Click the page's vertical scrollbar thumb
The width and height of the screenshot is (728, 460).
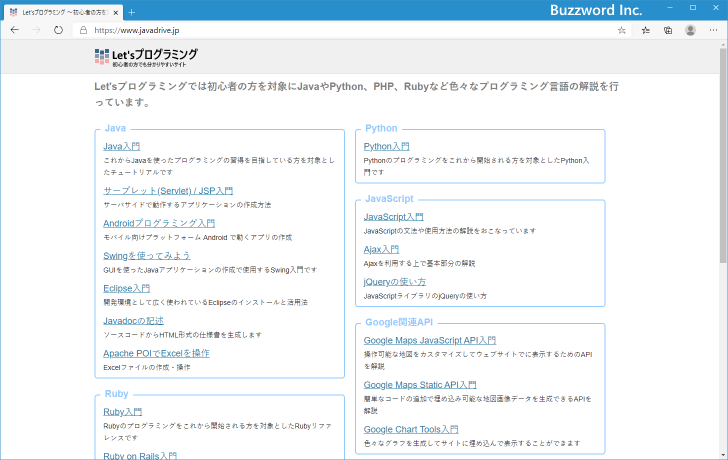(x=723, y=155)
